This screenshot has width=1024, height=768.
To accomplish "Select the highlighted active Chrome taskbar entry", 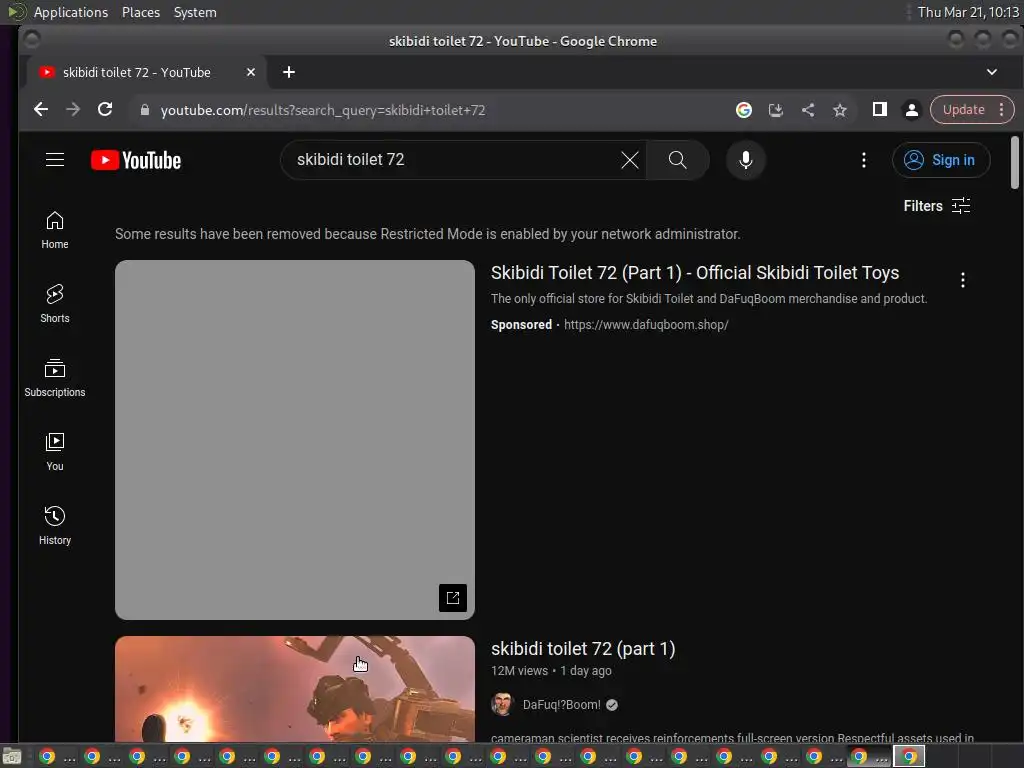I will [909, 757].
